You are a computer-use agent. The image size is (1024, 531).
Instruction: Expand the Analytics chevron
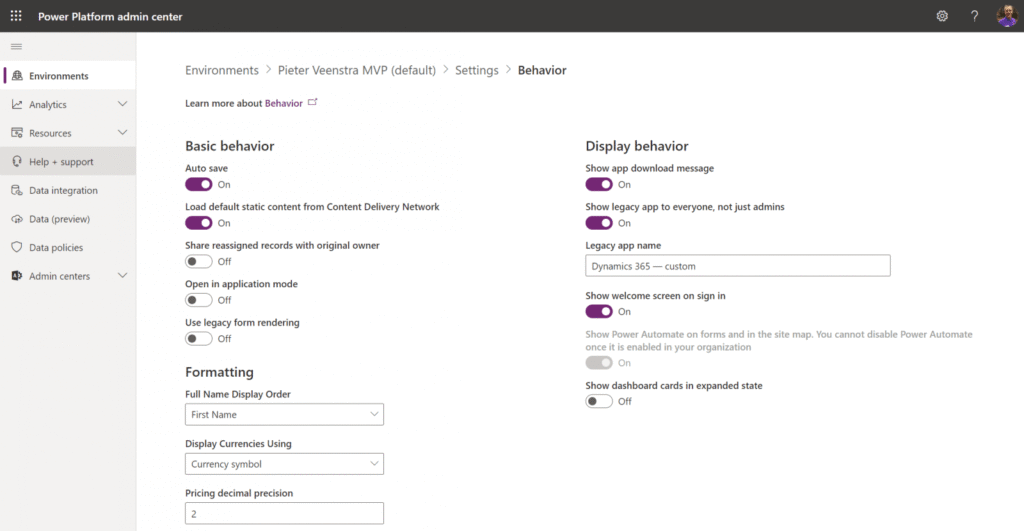point(122,104)
